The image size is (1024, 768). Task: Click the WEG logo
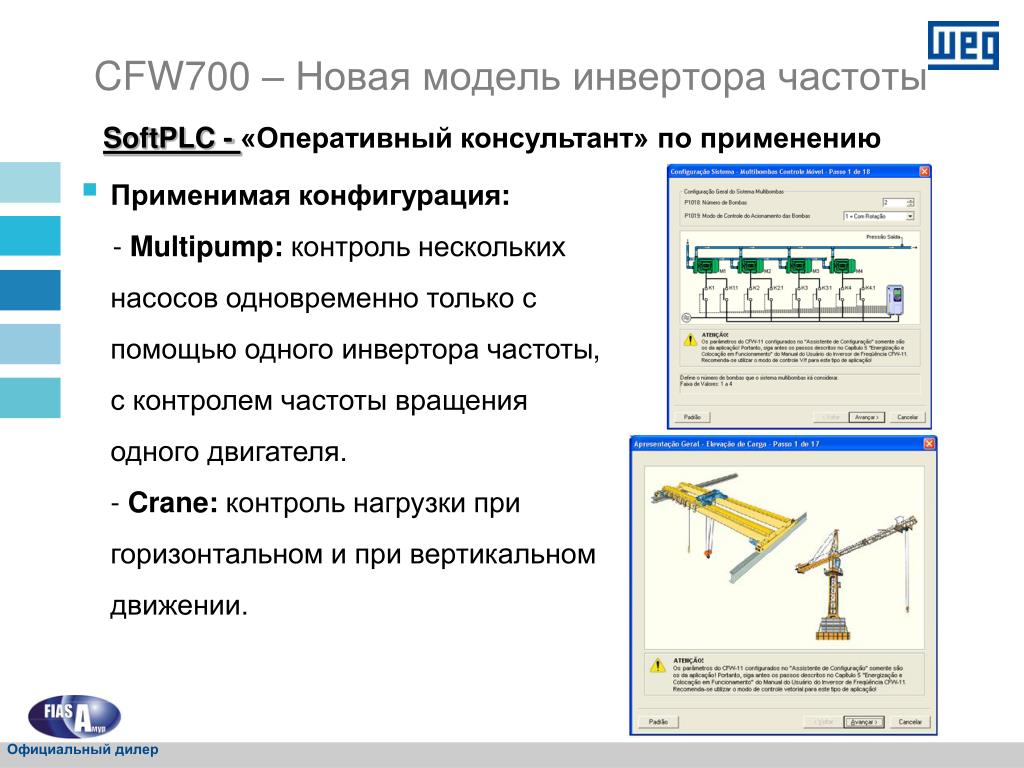point(963,44)
